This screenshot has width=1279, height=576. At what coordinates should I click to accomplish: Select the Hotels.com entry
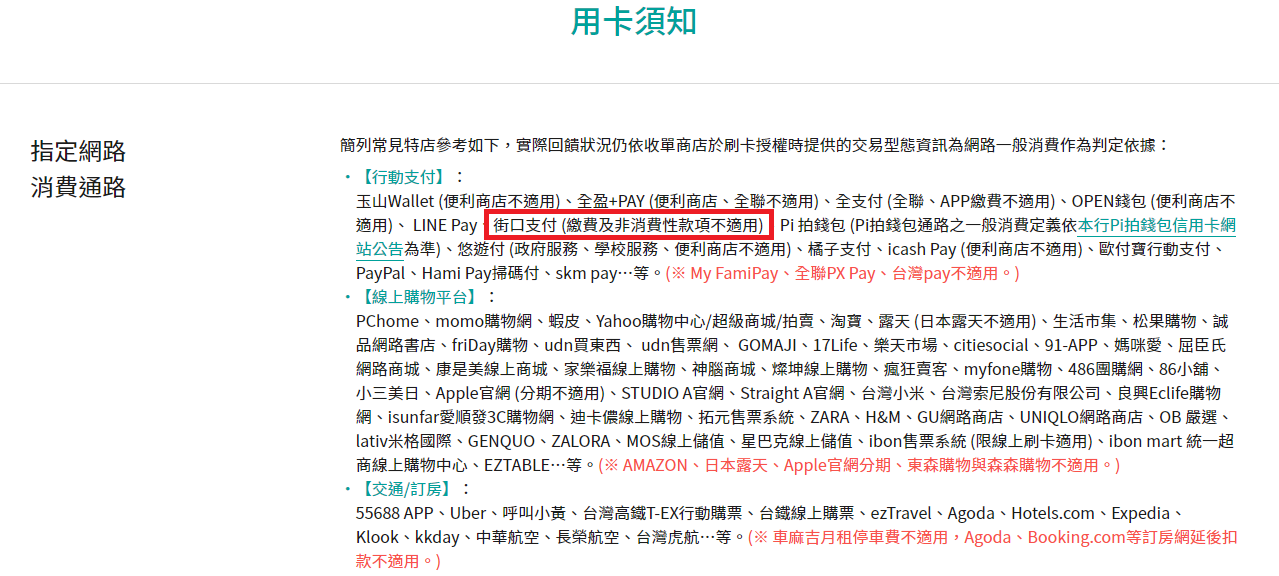[x=1053, y=513]
